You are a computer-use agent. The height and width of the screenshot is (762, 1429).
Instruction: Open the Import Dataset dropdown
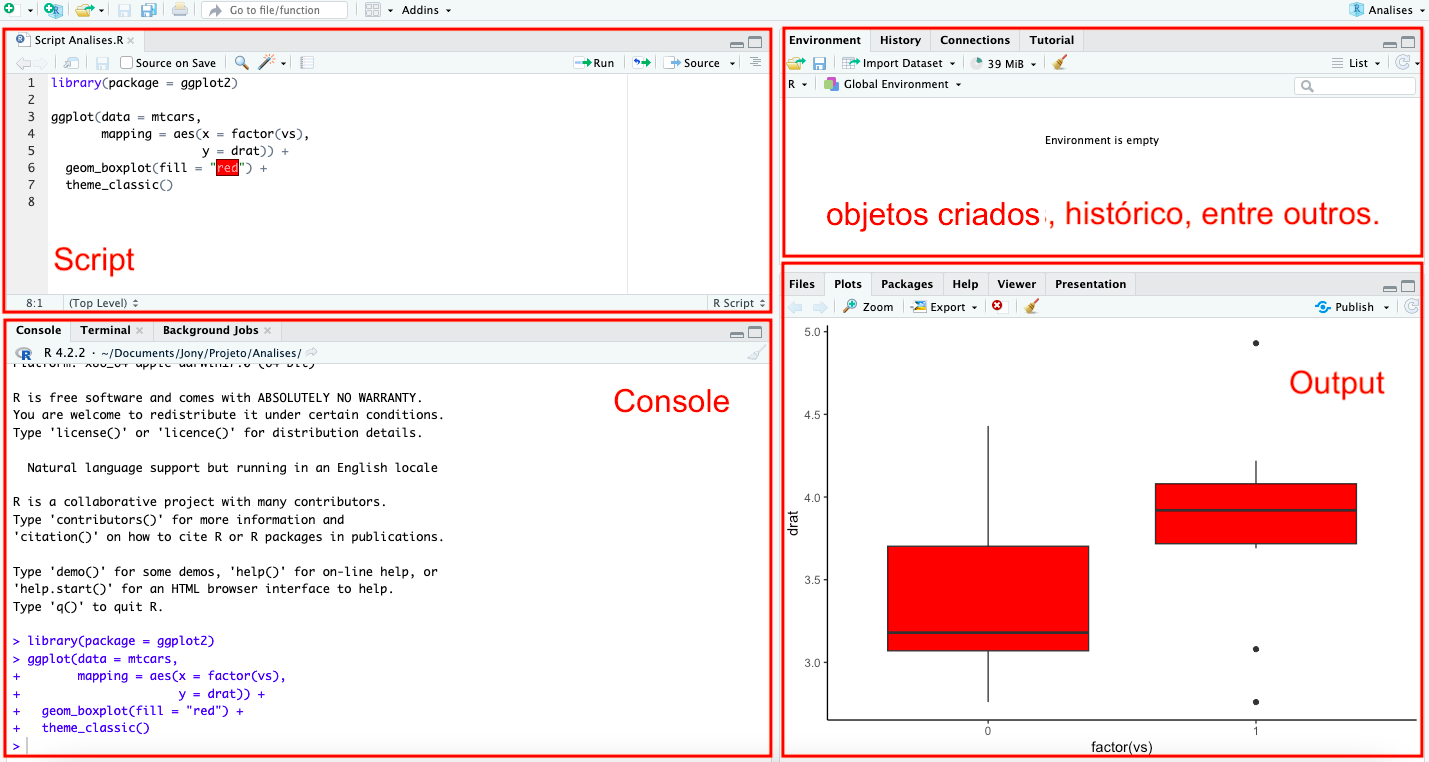(x=898, y=63)
